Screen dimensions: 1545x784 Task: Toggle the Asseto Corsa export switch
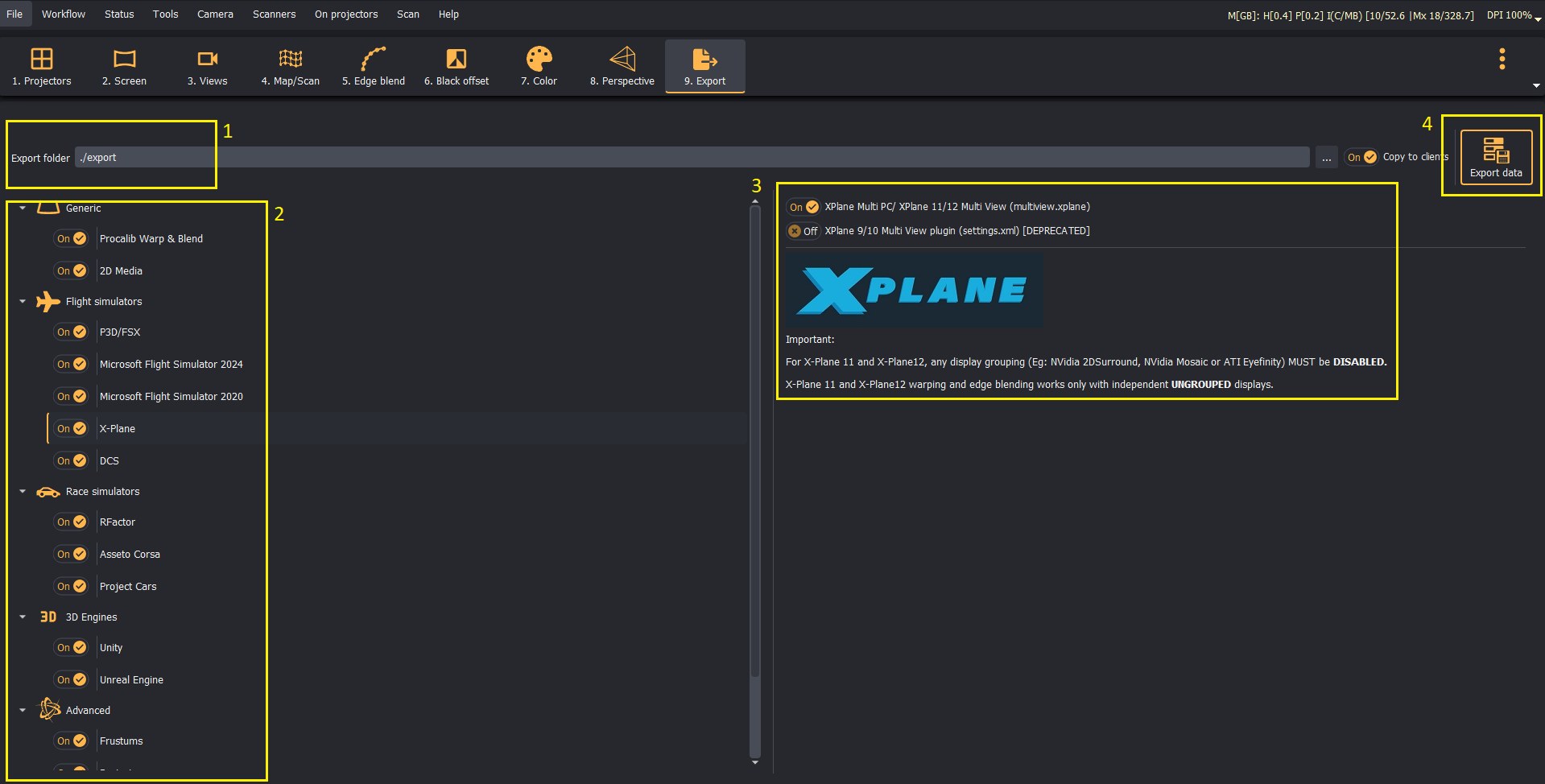pyautogui.click(x=72, y=555)
